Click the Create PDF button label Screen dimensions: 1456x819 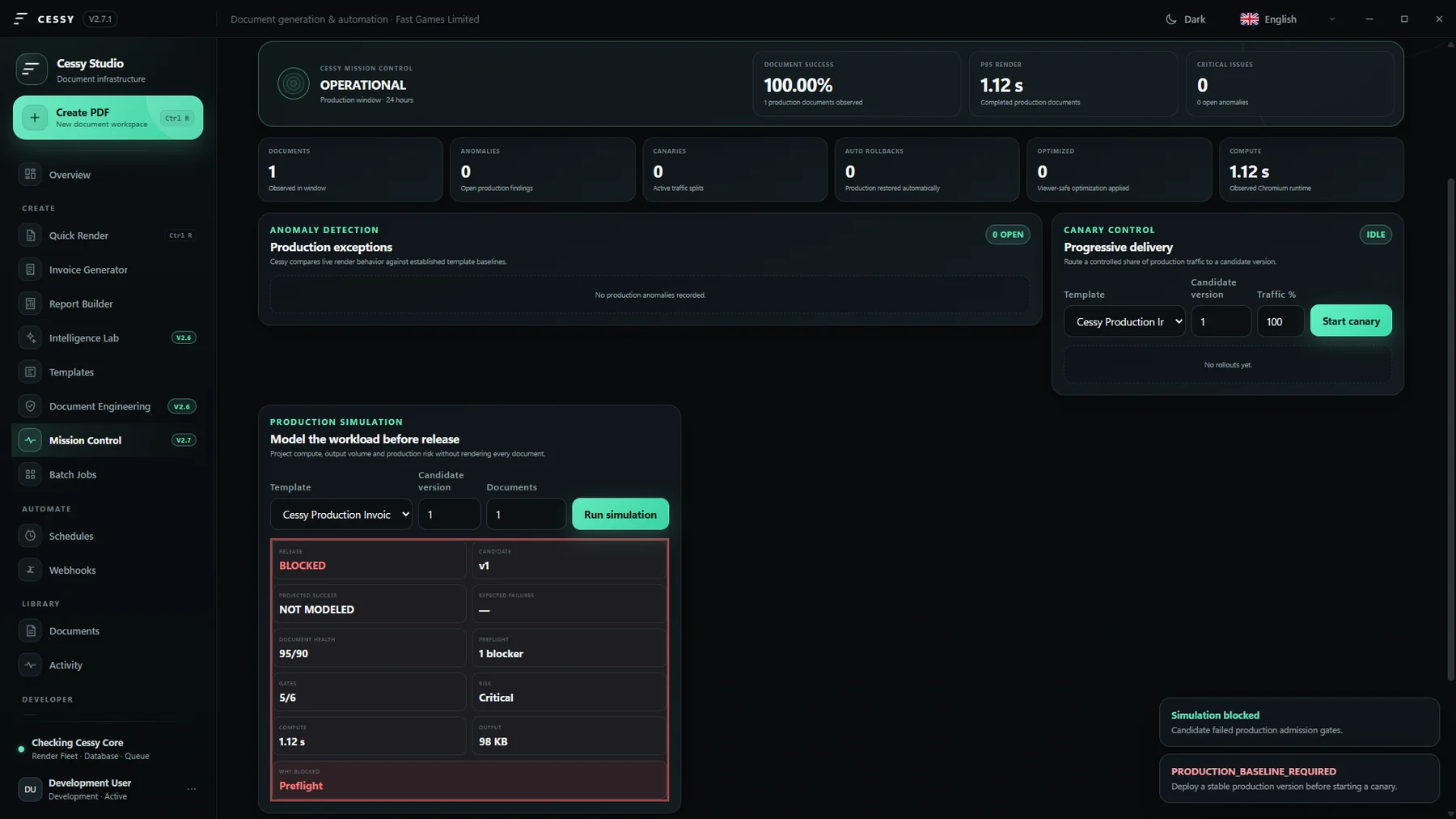point(83,112)
